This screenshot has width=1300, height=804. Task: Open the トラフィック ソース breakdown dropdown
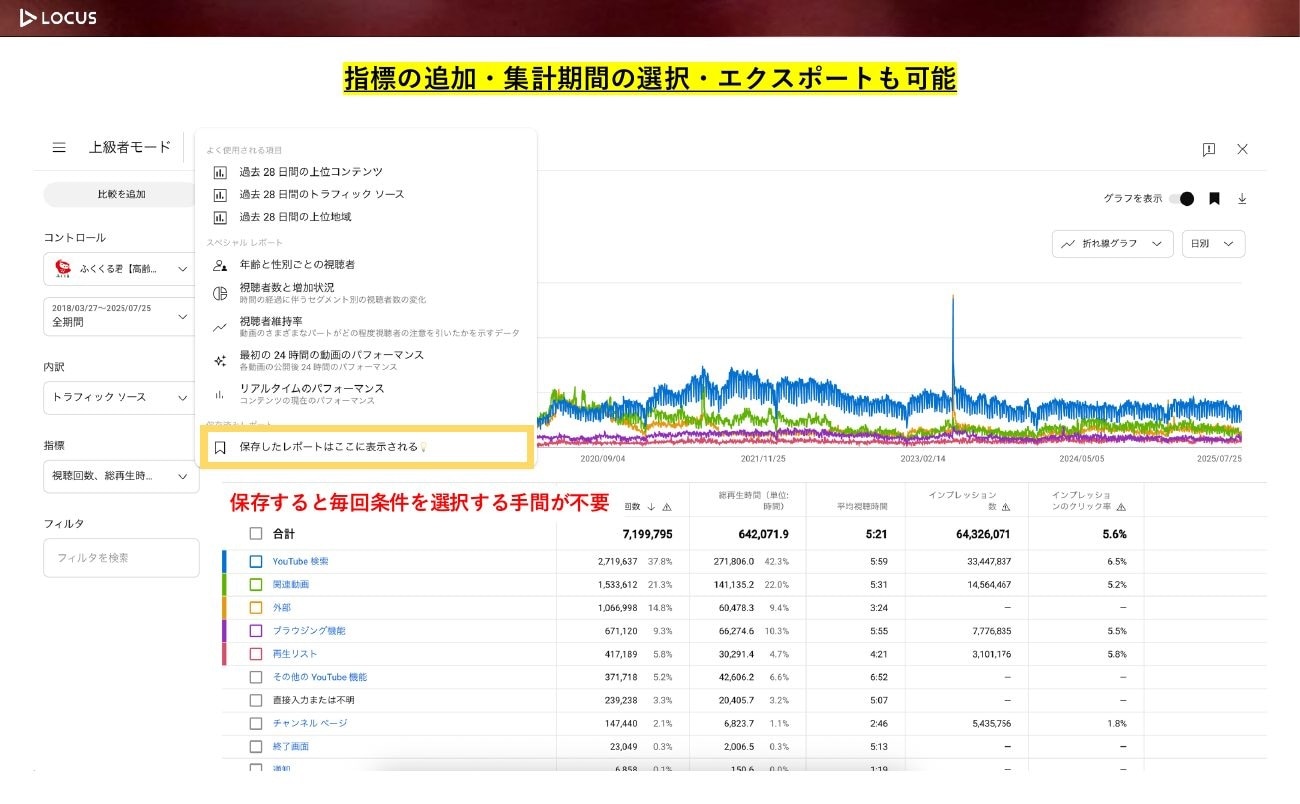pyautogui.click(x=120, y=397)
